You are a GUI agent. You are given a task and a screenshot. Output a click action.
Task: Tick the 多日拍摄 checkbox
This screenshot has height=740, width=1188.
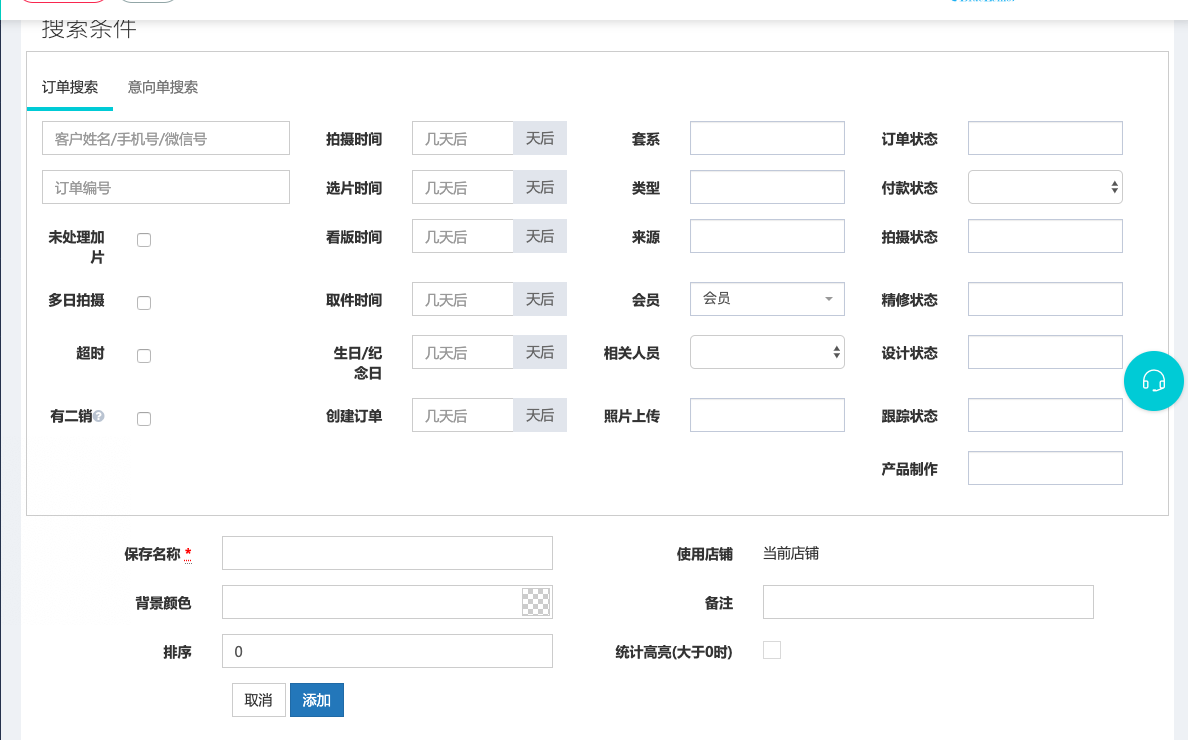coord(144,303)
